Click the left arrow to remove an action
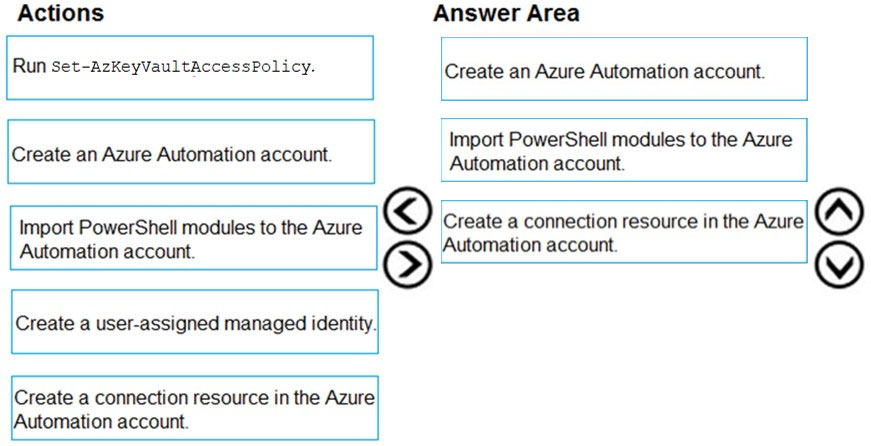 point(407,213)
